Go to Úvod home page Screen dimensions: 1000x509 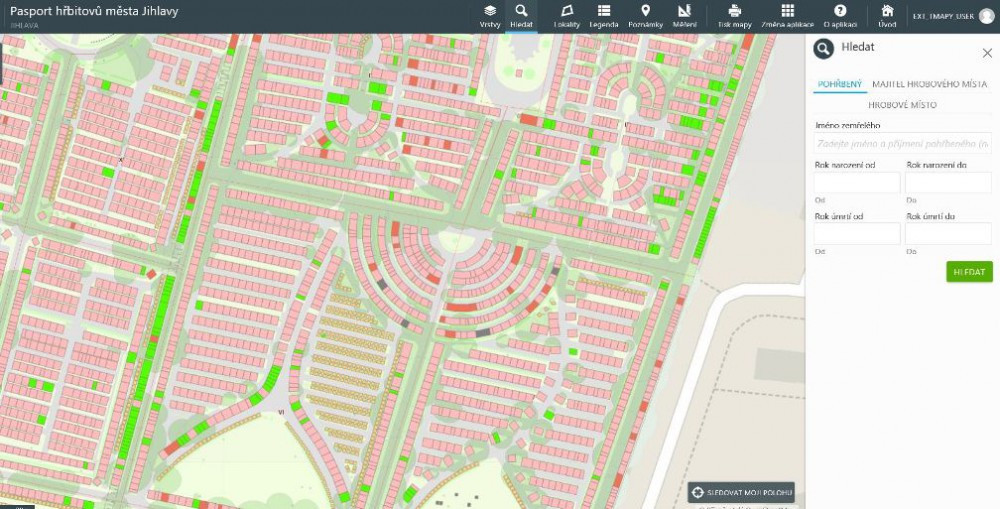point(887,15)
